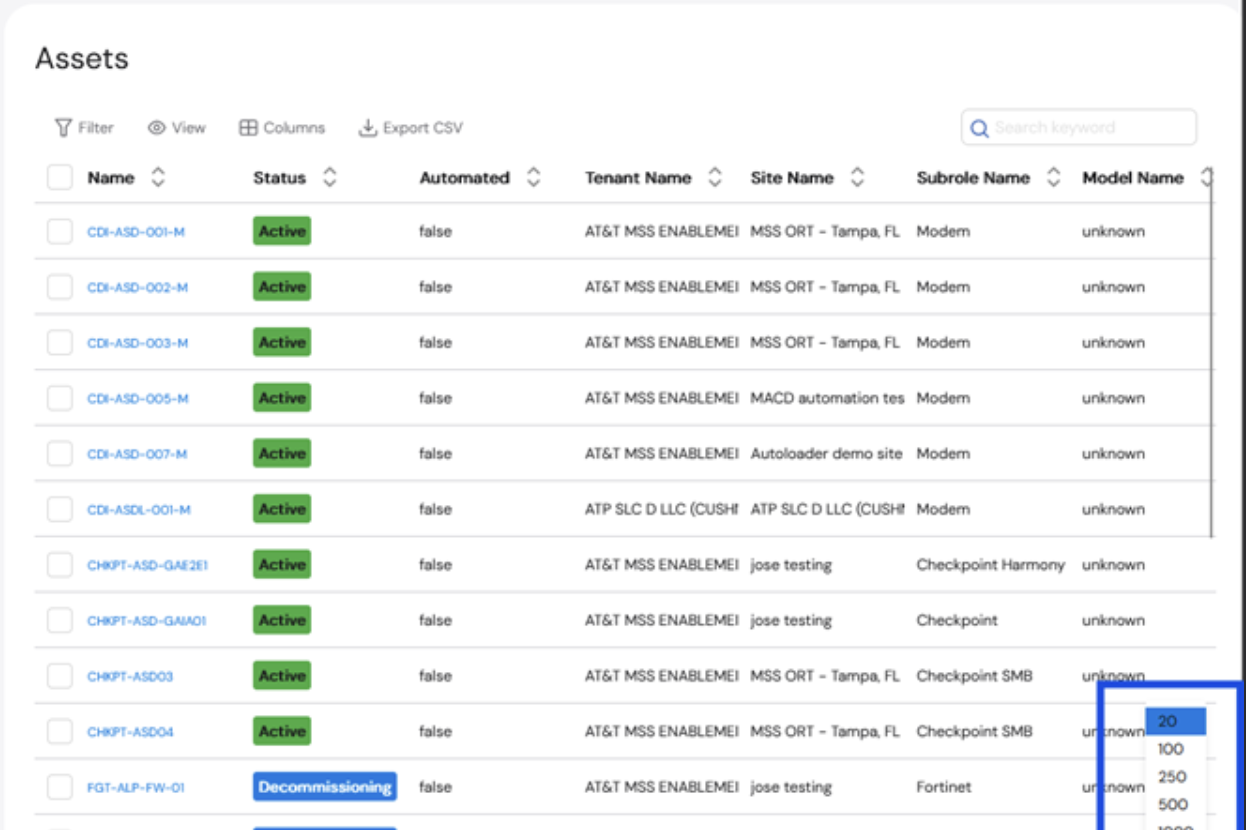
Task: Click the Search keyword field
Action: [x=1079, y=128]
